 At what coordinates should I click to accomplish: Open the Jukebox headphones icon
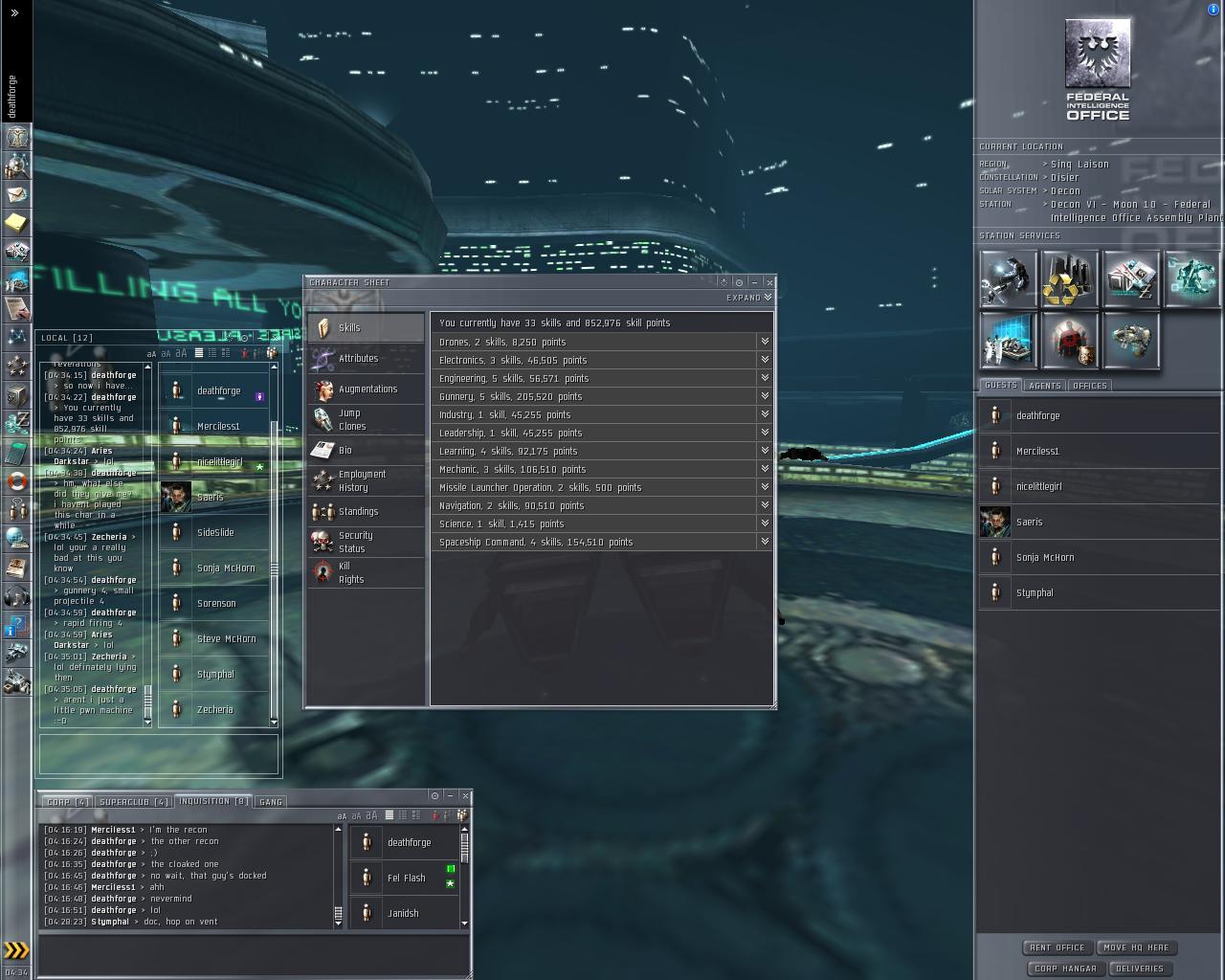point(16,597)
